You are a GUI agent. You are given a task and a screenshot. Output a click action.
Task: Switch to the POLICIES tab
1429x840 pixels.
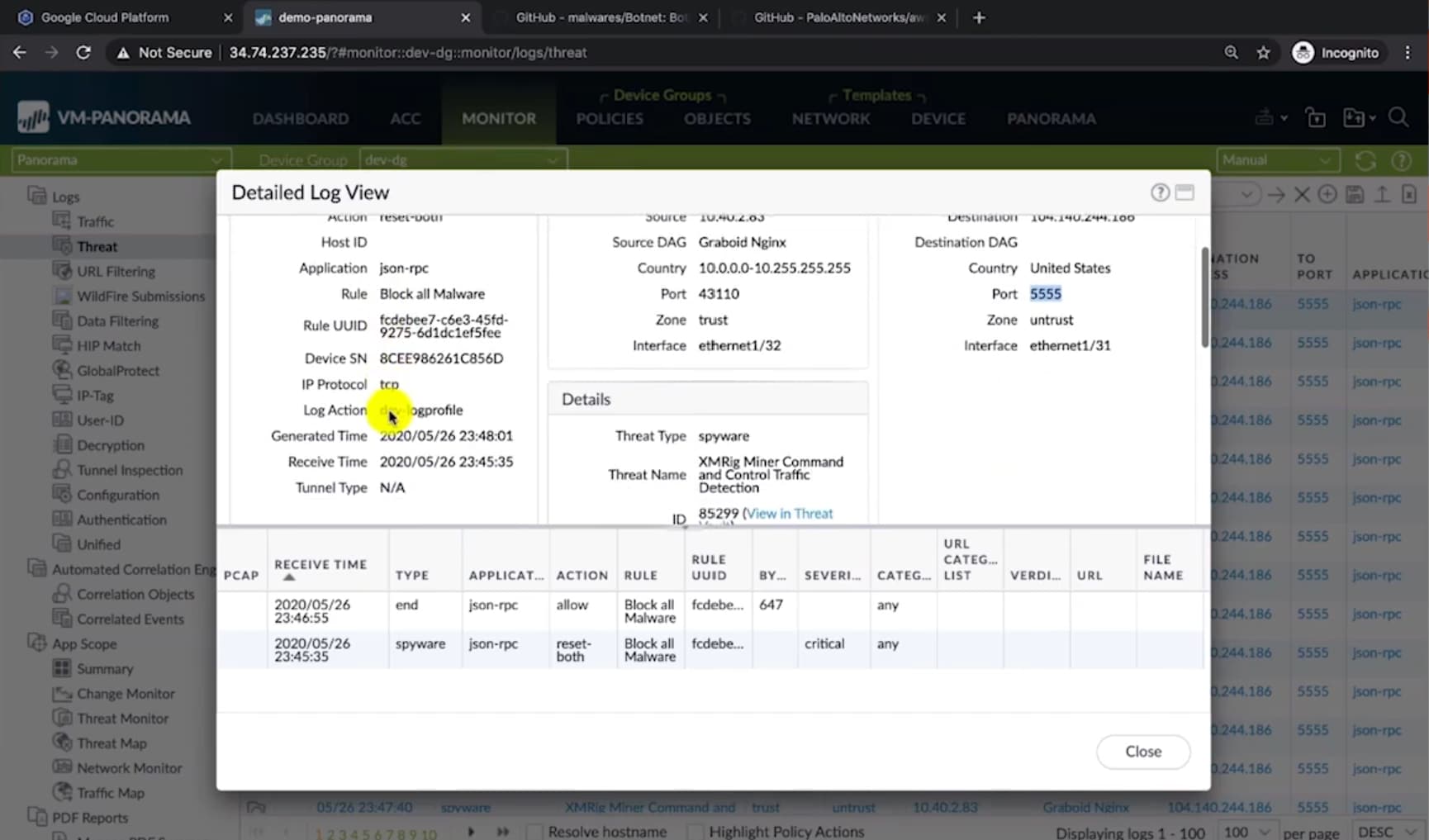(610, 118)
